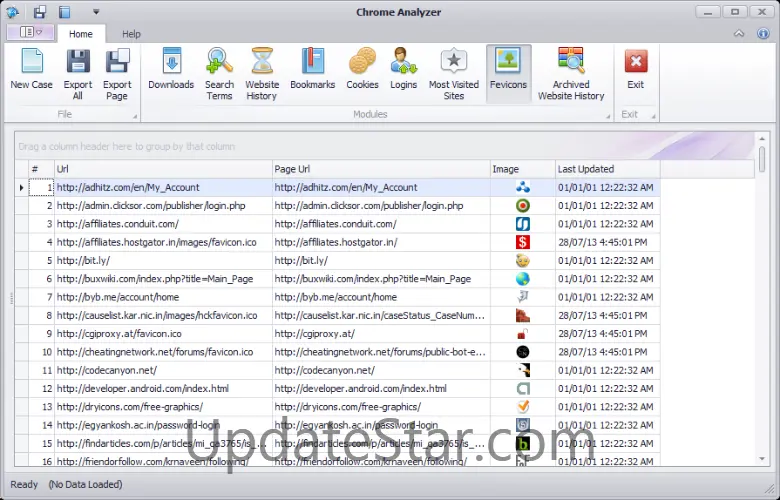Click the red Exit icon

click(x=636, y=61)
